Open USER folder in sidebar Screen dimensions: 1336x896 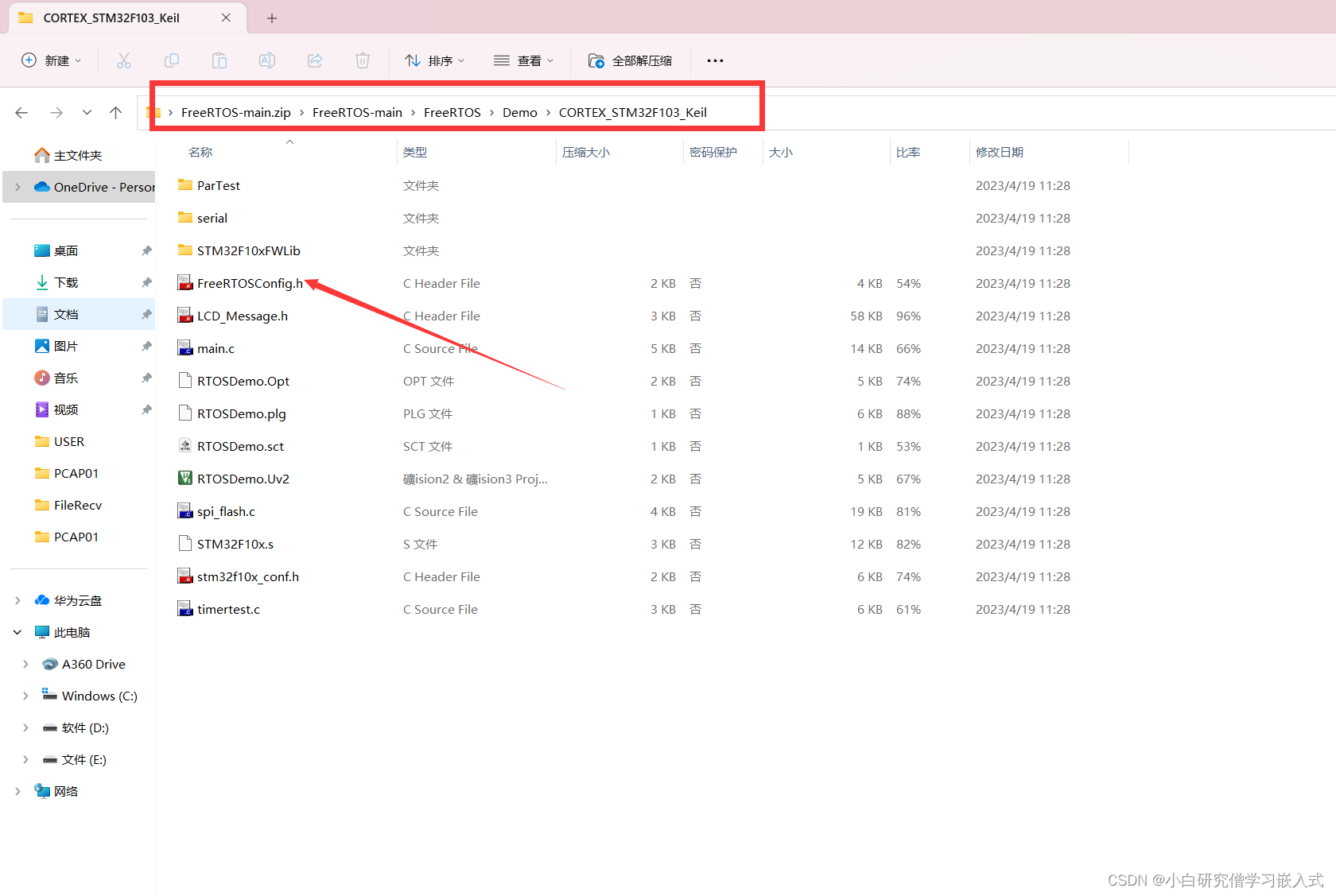[69, 441]
